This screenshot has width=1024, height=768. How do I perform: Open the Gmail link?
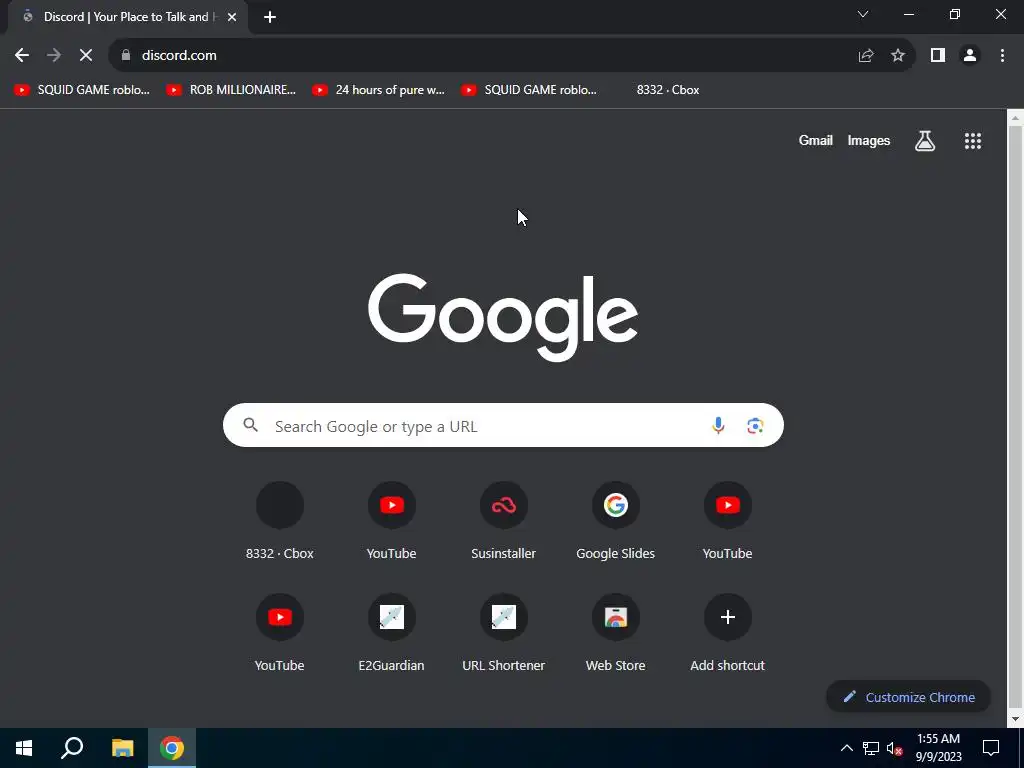[x=816, y=140]
